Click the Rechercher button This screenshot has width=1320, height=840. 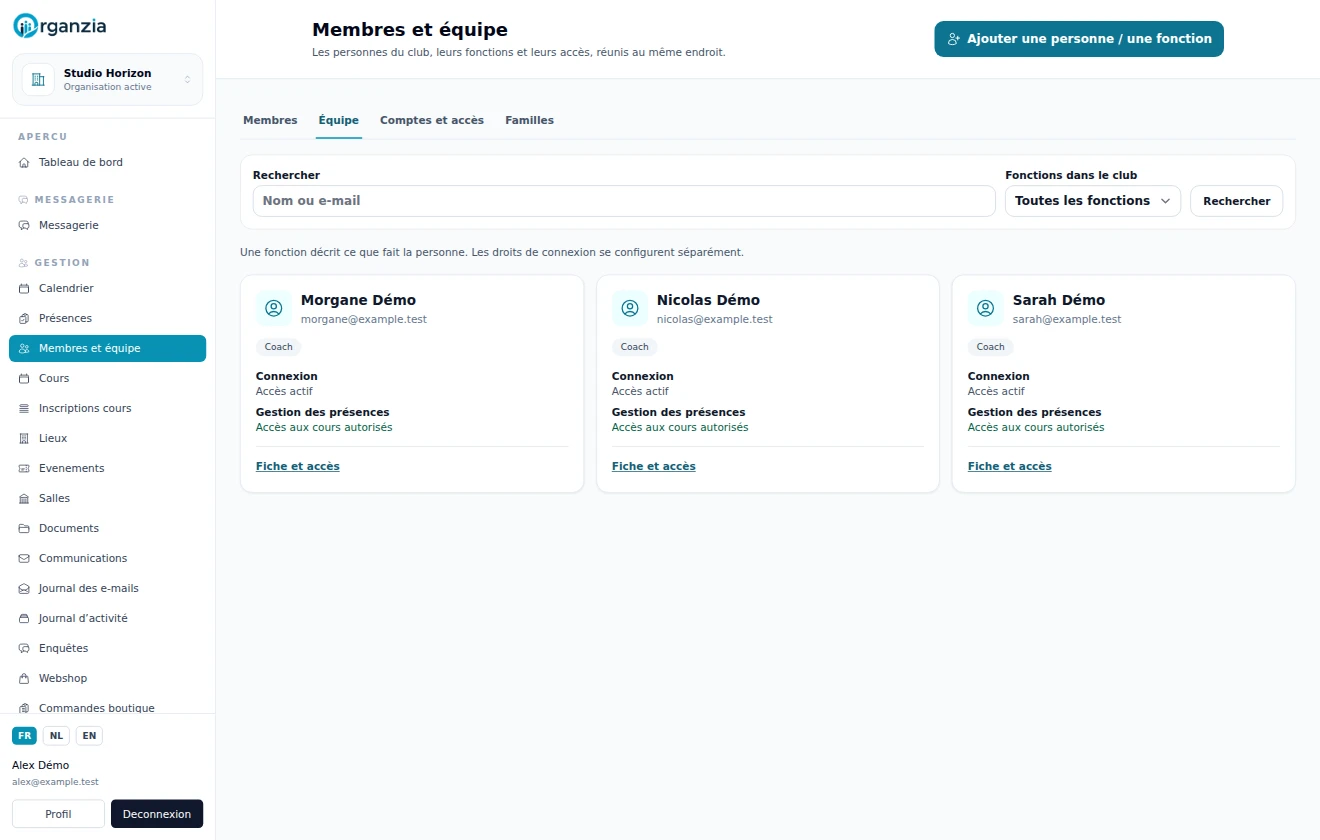pos(1236,201)
